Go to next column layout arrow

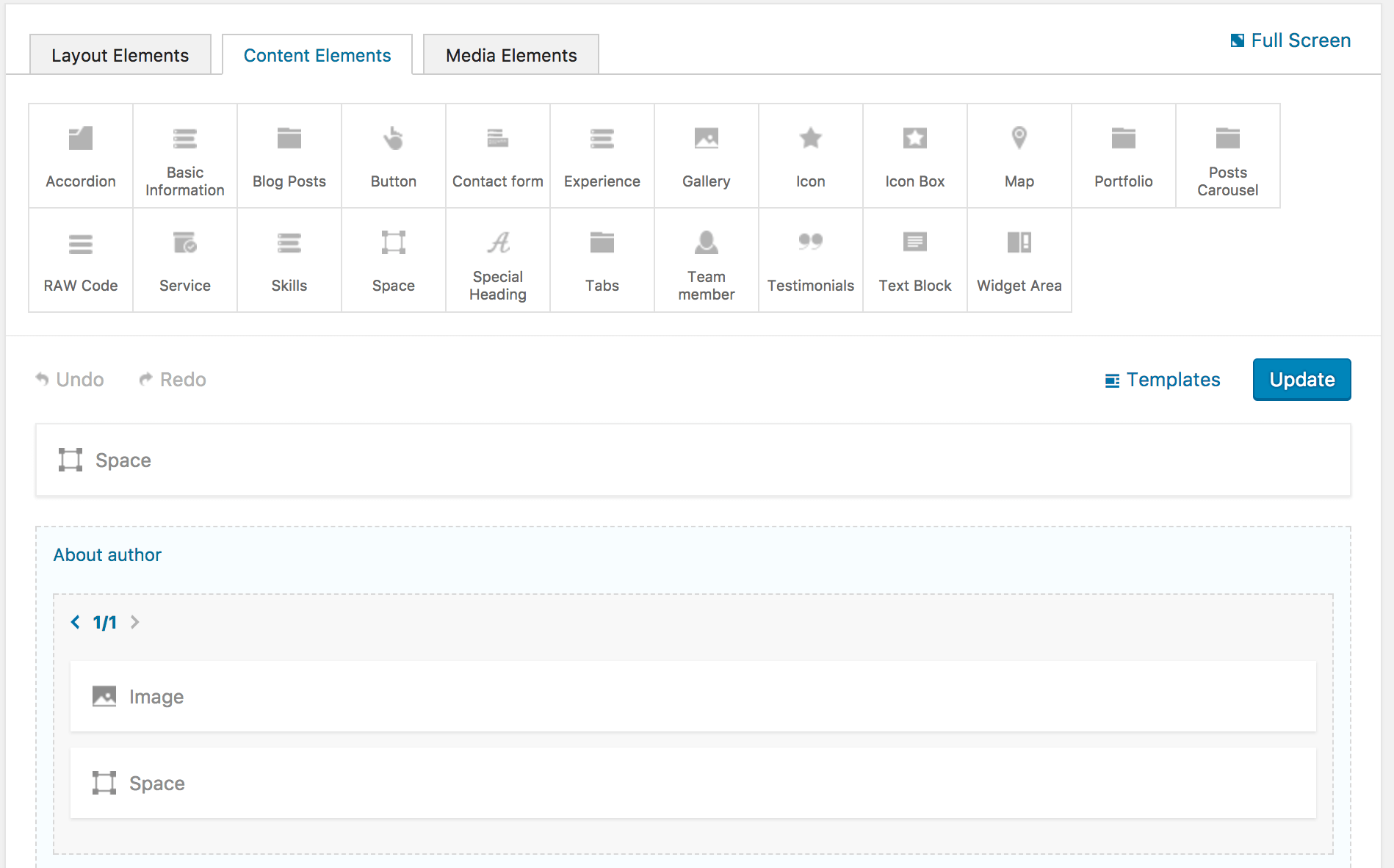134,622
